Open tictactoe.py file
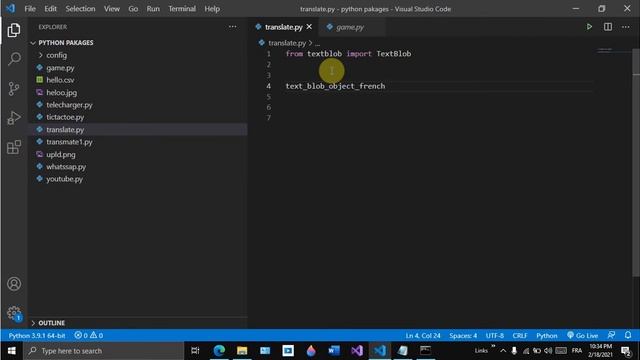640x360 pixels. (65, 117)
